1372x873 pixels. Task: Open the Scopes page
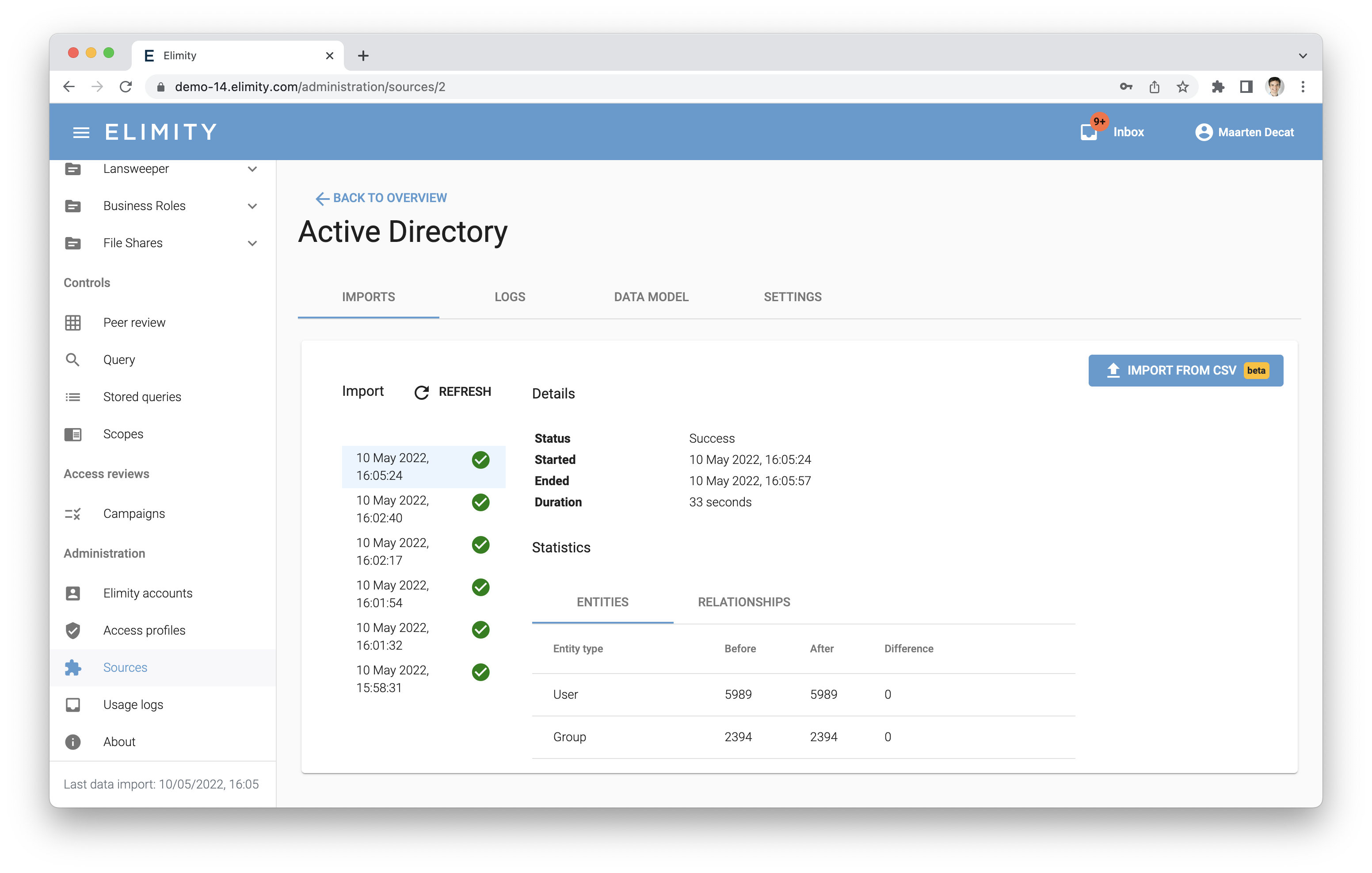pos(123,434)
